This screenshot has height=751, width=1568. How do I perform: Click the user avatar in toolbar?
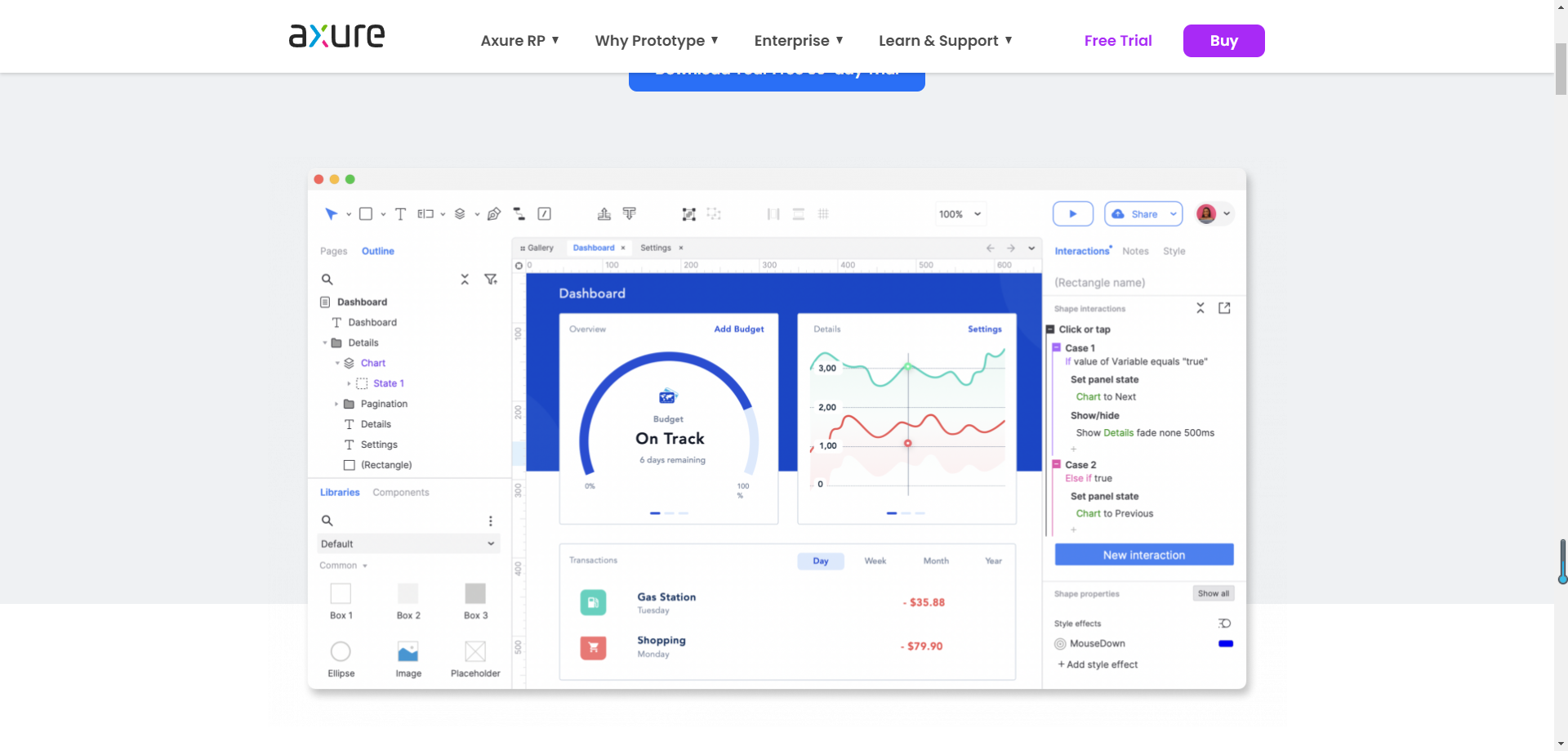[x=1206, y=214]
